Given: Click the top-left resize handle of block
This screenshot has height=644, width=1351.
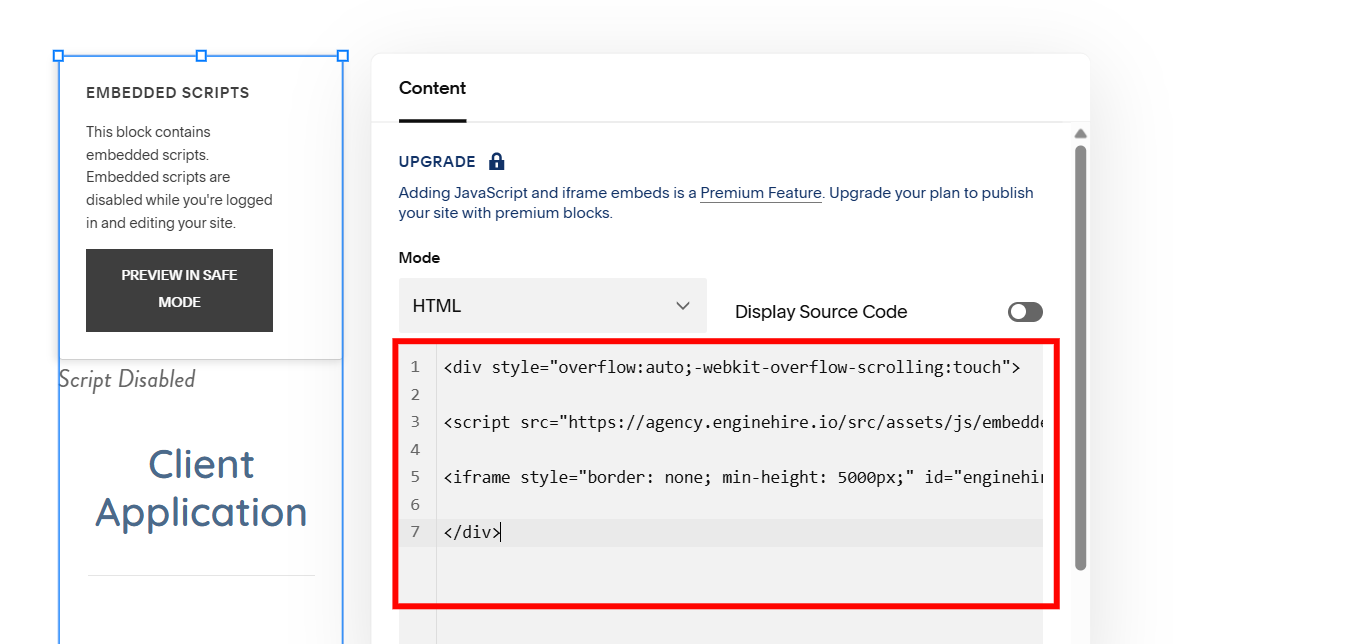Looking at the screenshot, I should pos(58,56).
